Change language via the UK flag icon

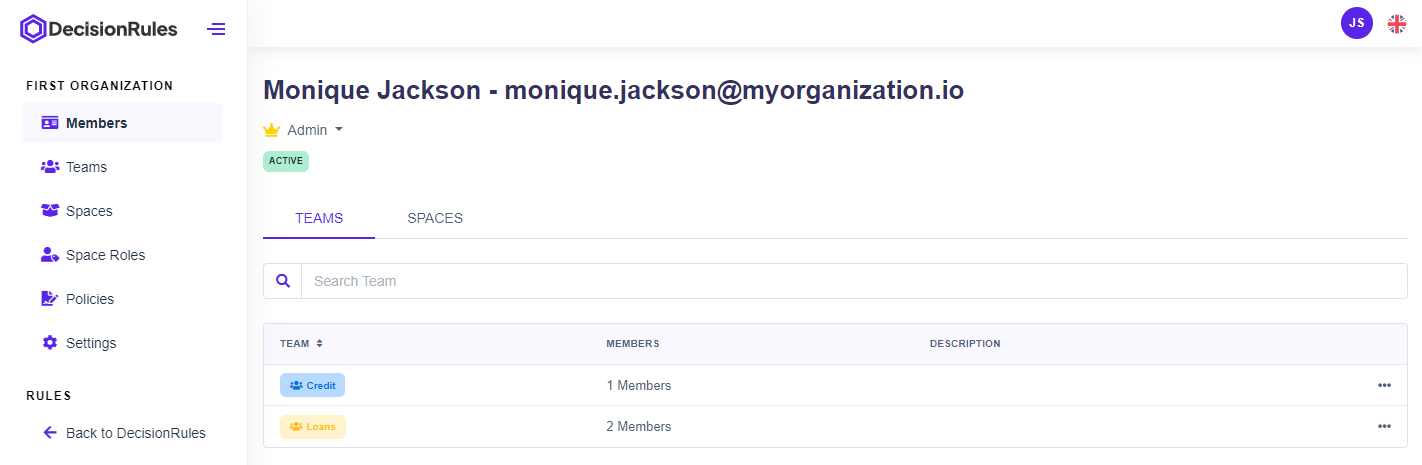coord(1396,24)
